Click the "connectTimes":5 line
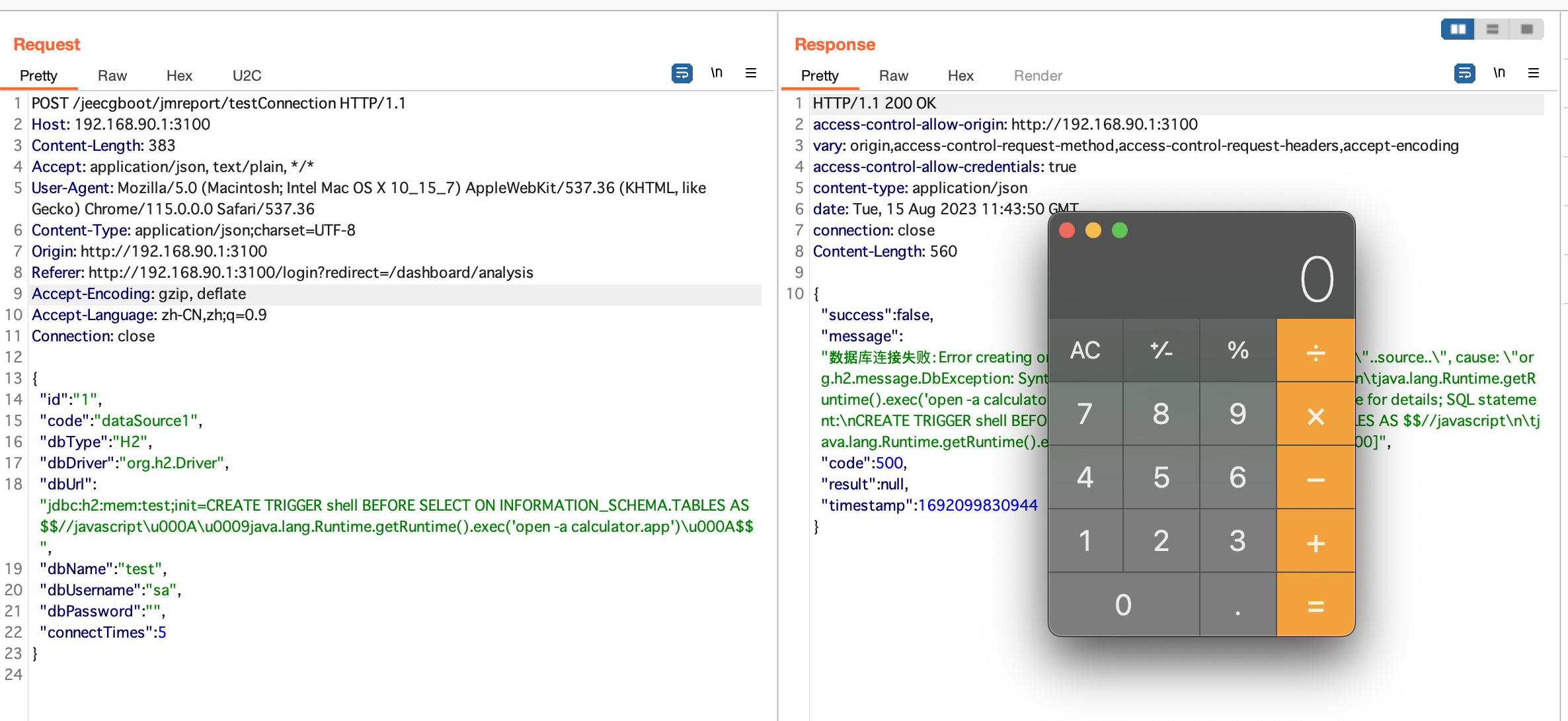Screen dimensions: 1568x721 click(x=103, y=632)
